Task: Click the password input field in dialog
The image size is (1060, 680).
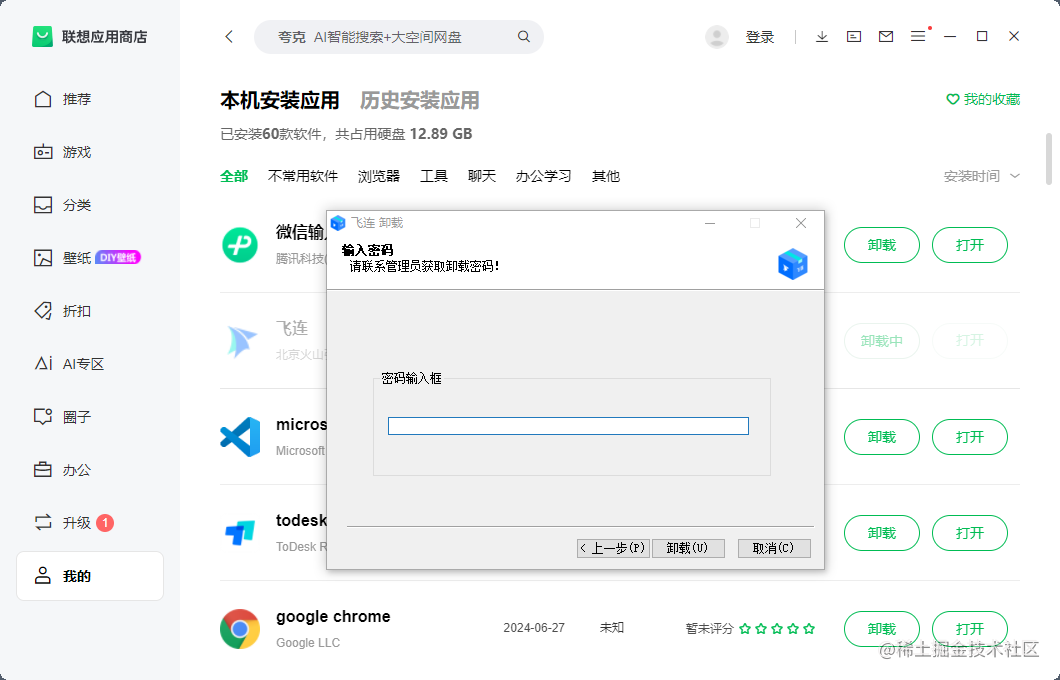Action: (568, 426)
